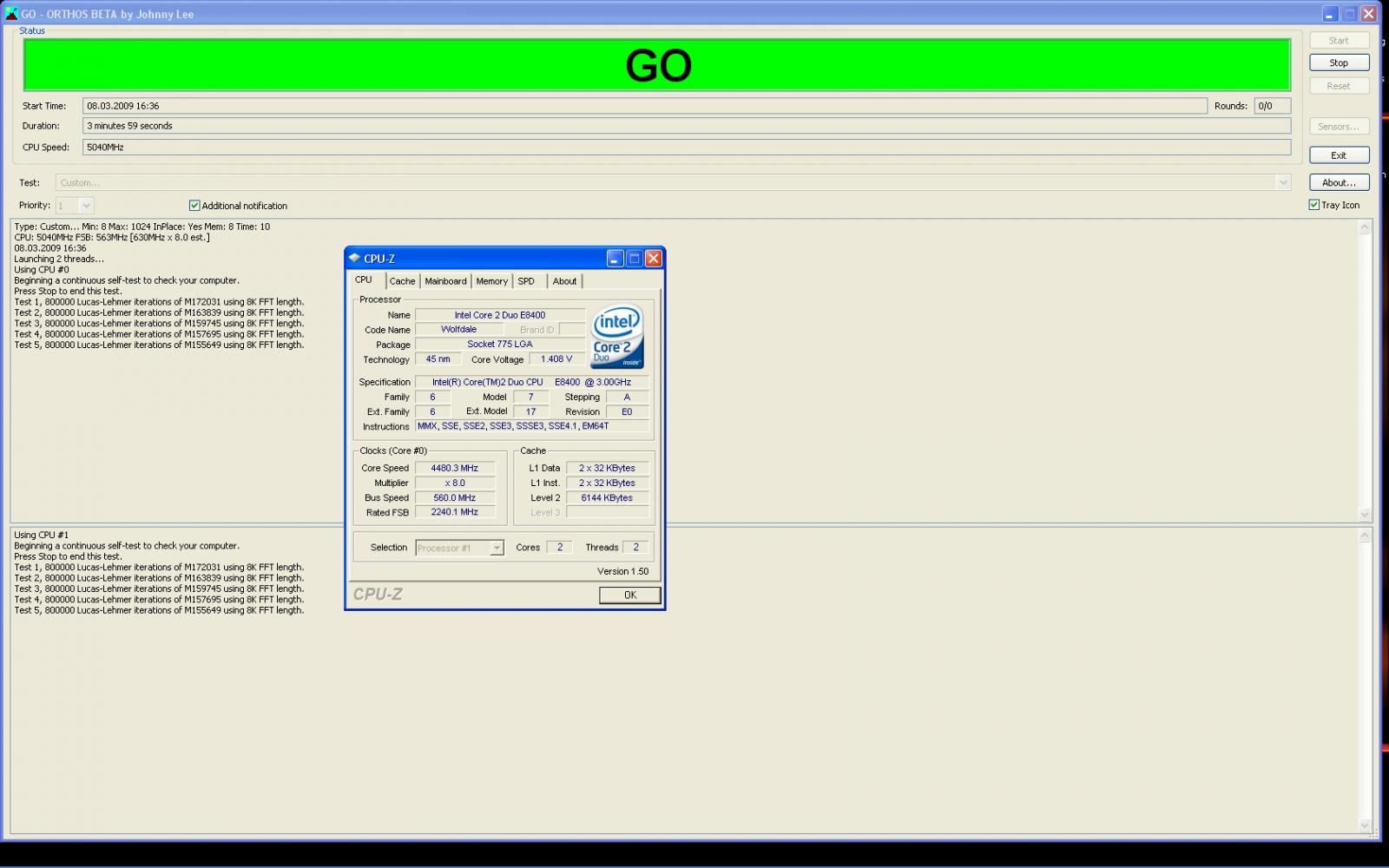Click up arrow of CPU #0 log scrollbar
This screenshot has height=868, width=1389.
[x=1365, y=227]
